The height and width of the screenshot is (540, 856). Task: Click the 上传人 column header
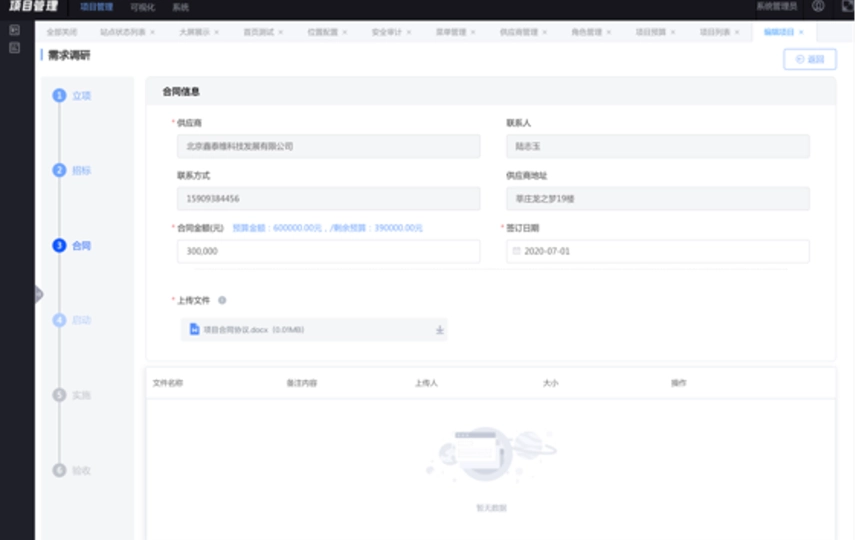coord(426,383)
